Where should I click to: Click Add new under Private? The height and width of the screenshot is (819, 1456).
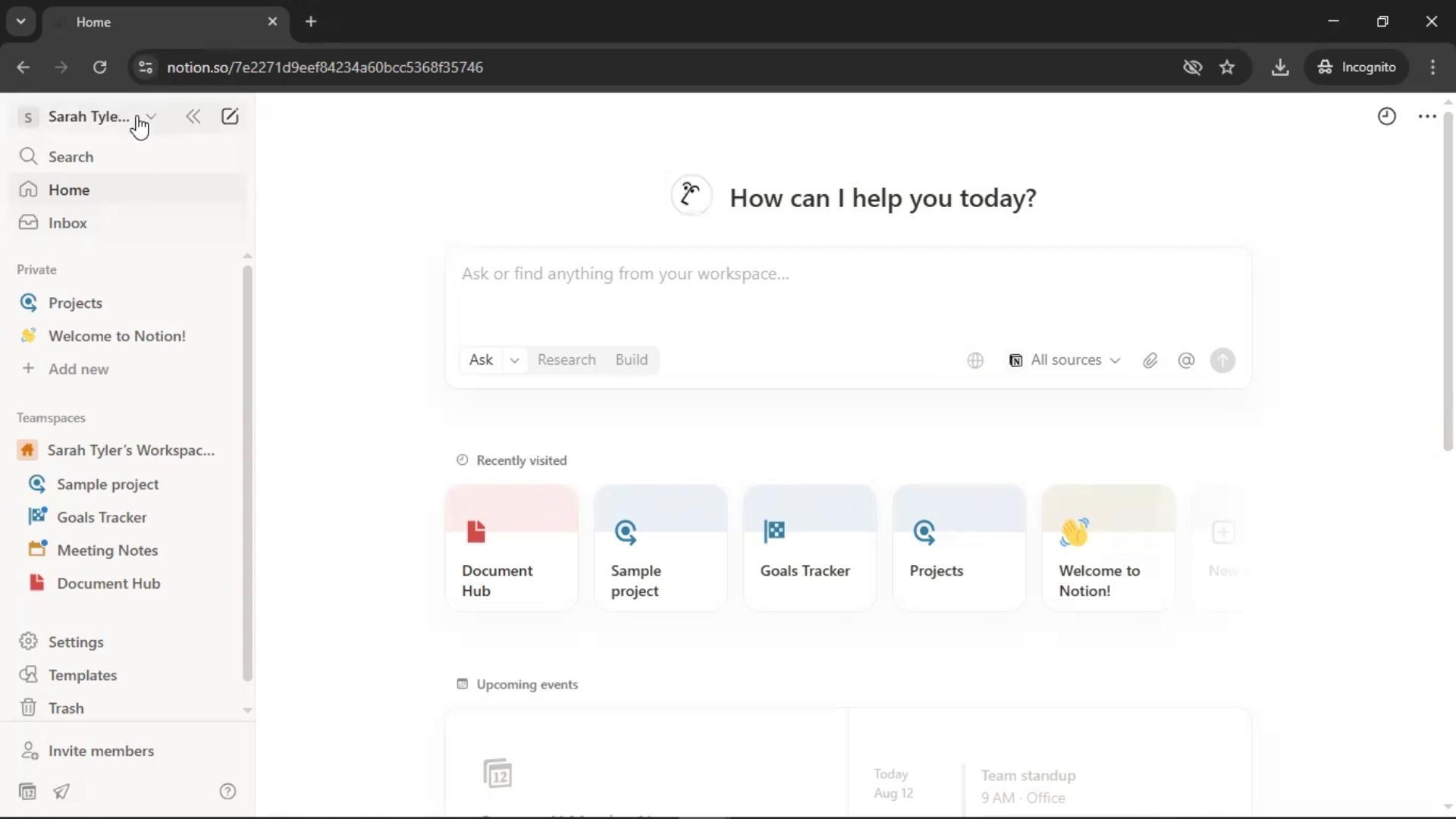78,369
